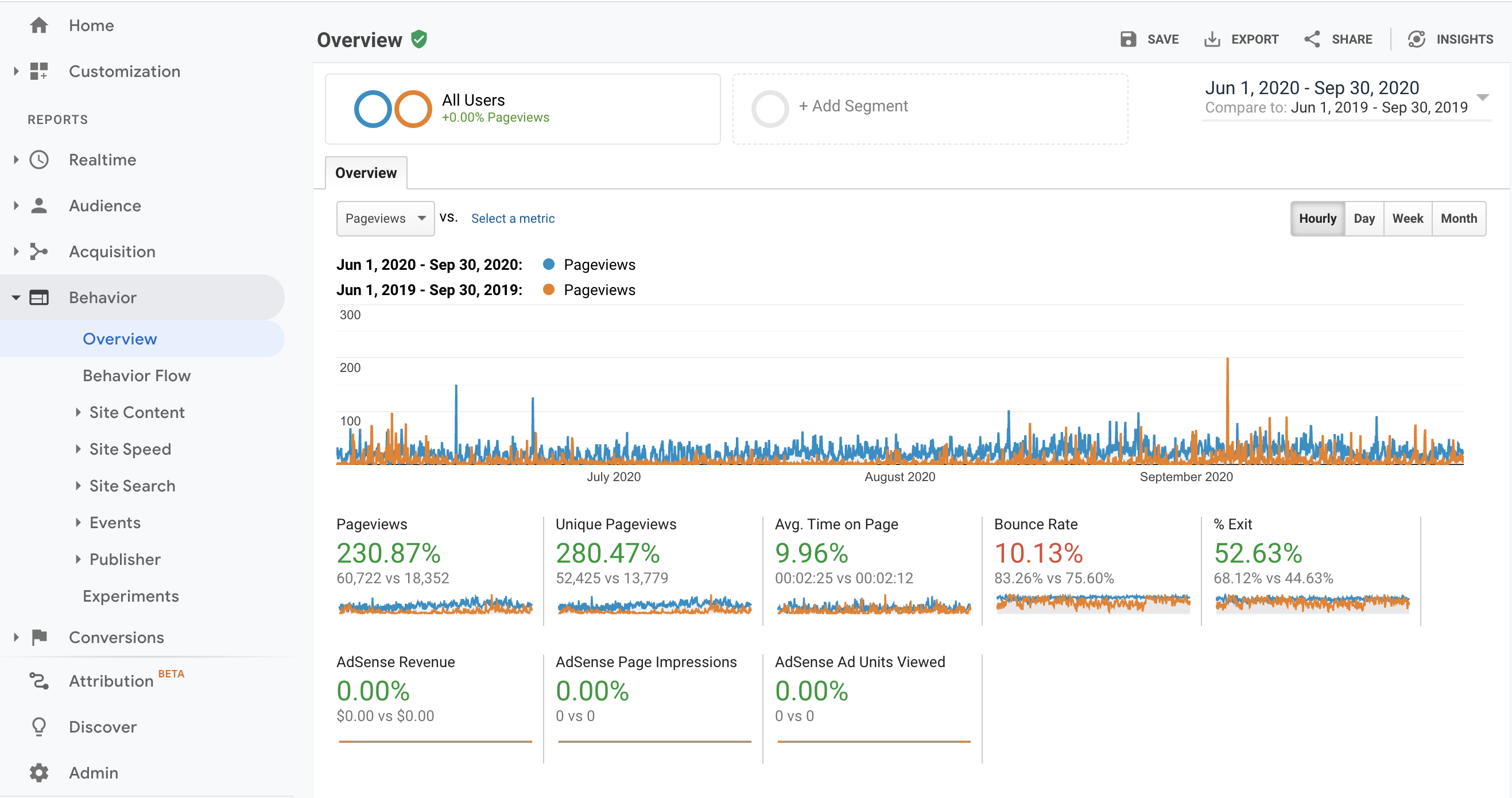
Task: Open the Insights icon
Action: (1416, 40)
